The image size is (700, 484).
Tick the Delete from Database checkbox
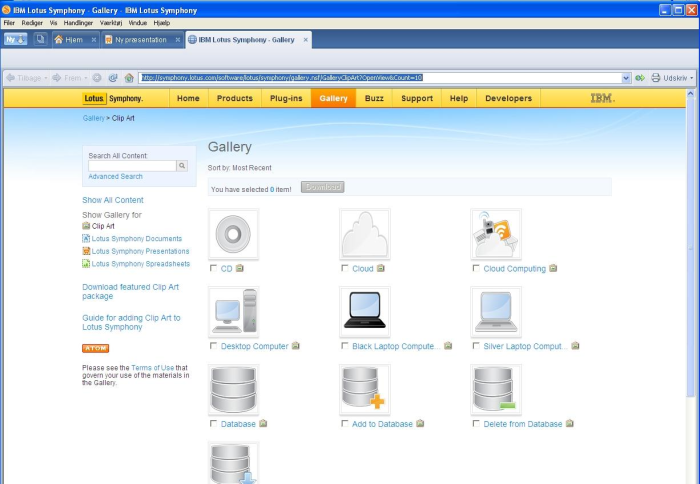click(476, 423)
